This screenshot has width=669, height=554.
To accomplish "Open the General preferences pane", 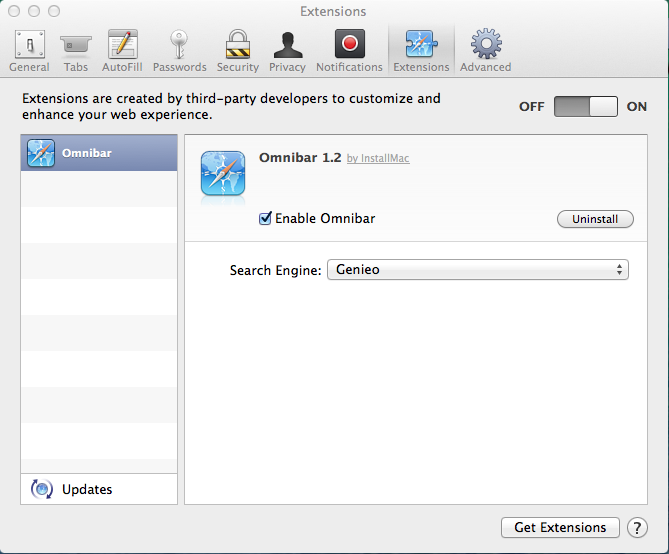I will coord(29,51).
